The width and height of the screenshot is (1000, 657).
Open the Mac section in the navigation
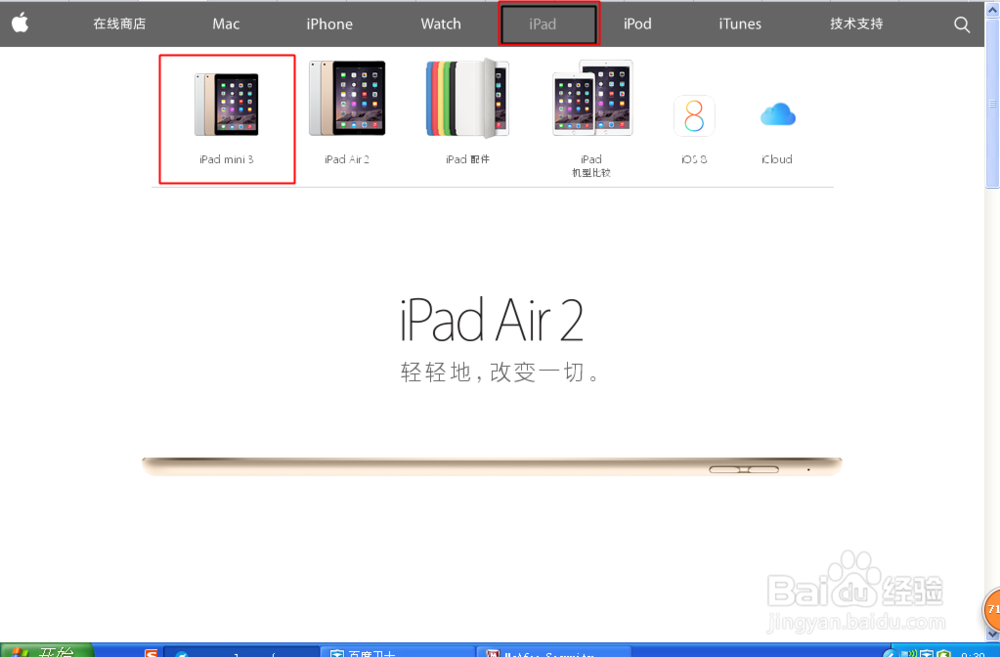coord(225,24)
